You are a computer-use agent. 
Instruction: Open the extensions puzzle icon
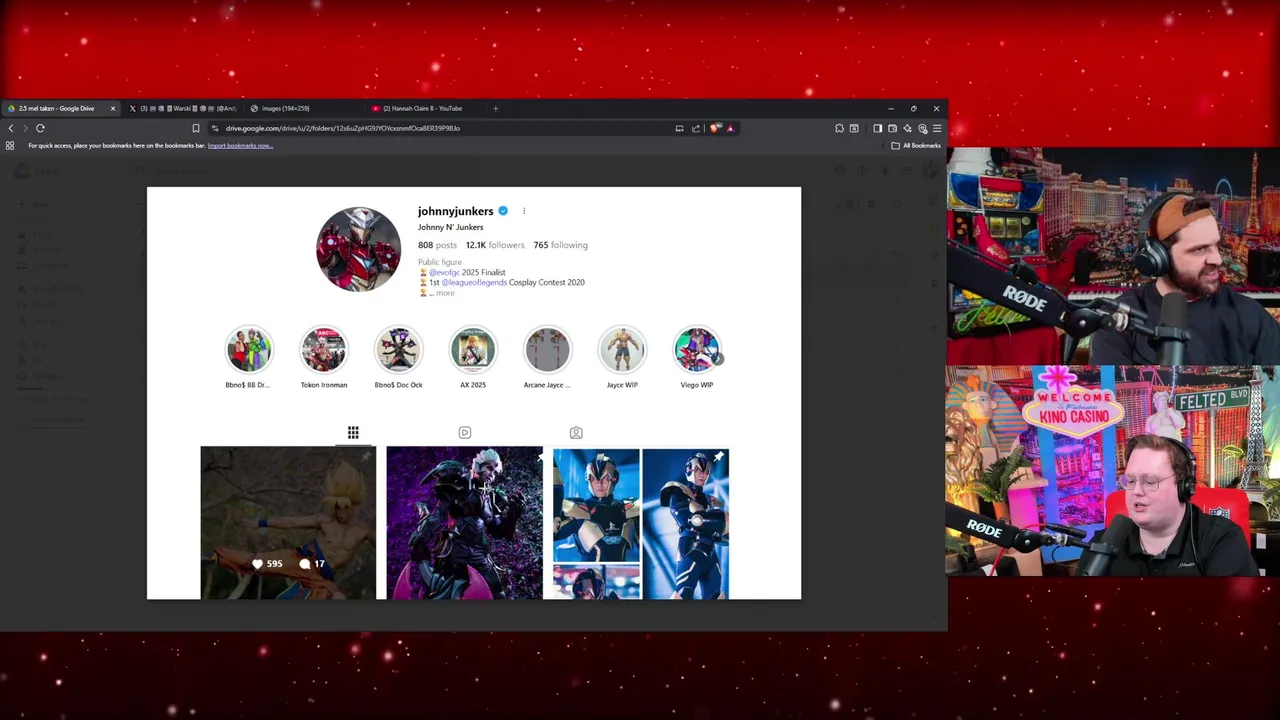pos(839,128)
